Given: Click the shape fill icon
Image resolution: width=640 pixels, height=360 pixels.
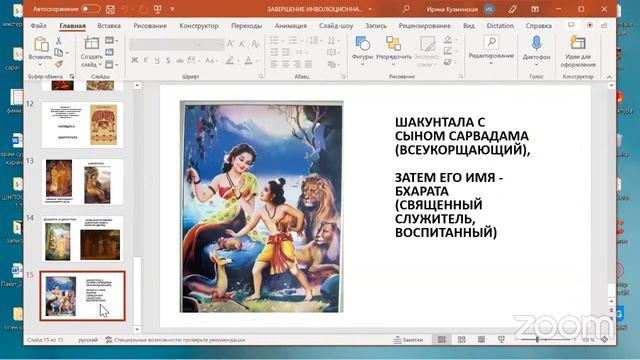Looking at the screenshot, I should (x=448, y=40).
